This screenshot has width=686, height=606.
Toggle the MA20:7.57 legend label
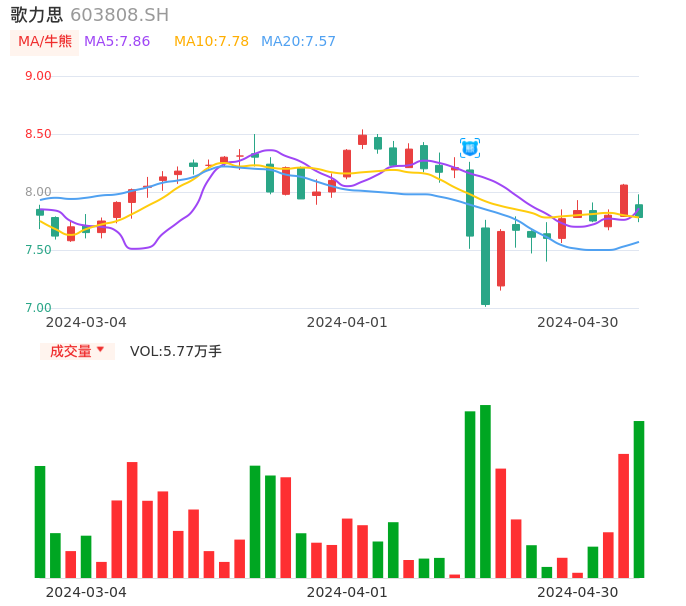click(298, 42)
